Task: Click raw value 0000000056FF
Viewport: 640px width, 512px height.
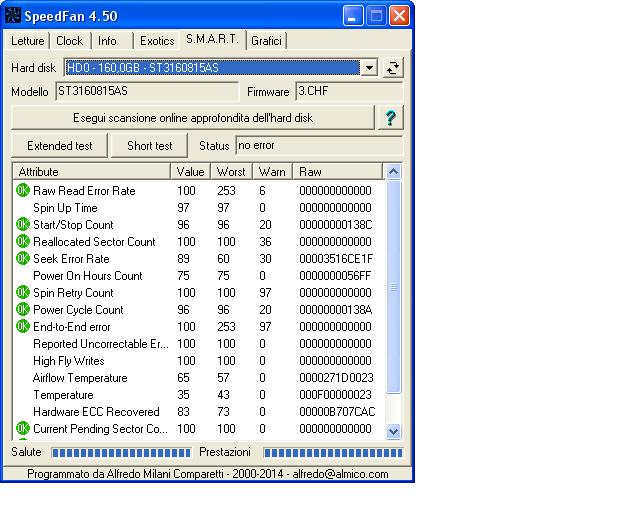Action: pos(335,276)
